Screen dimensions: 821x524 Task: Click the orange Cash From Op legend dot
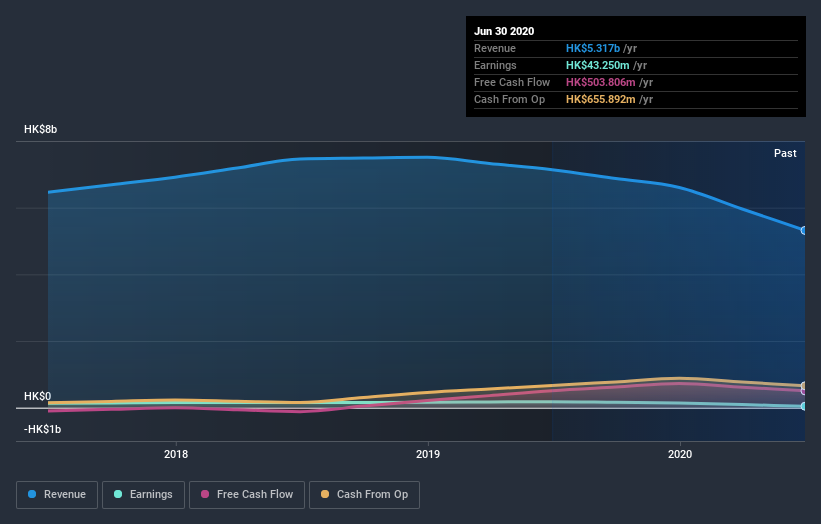[x=325, y=494]
